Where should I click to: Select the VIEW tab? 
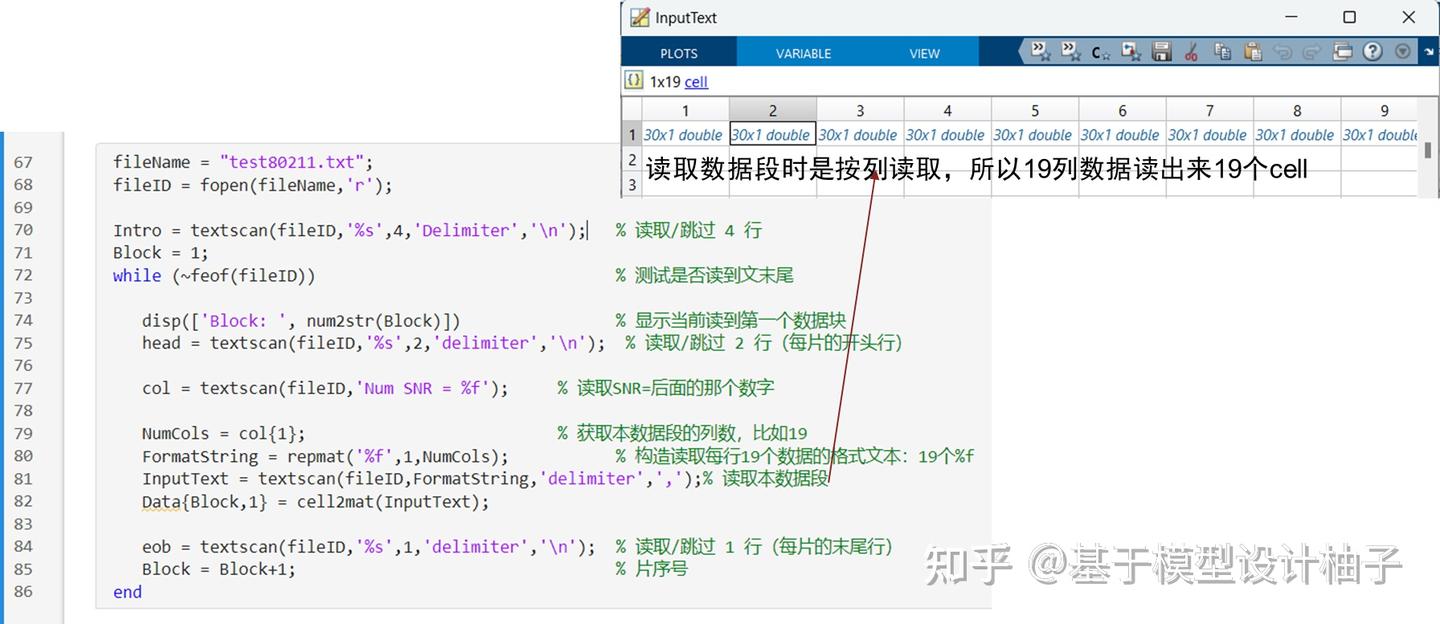coord(924,52)
